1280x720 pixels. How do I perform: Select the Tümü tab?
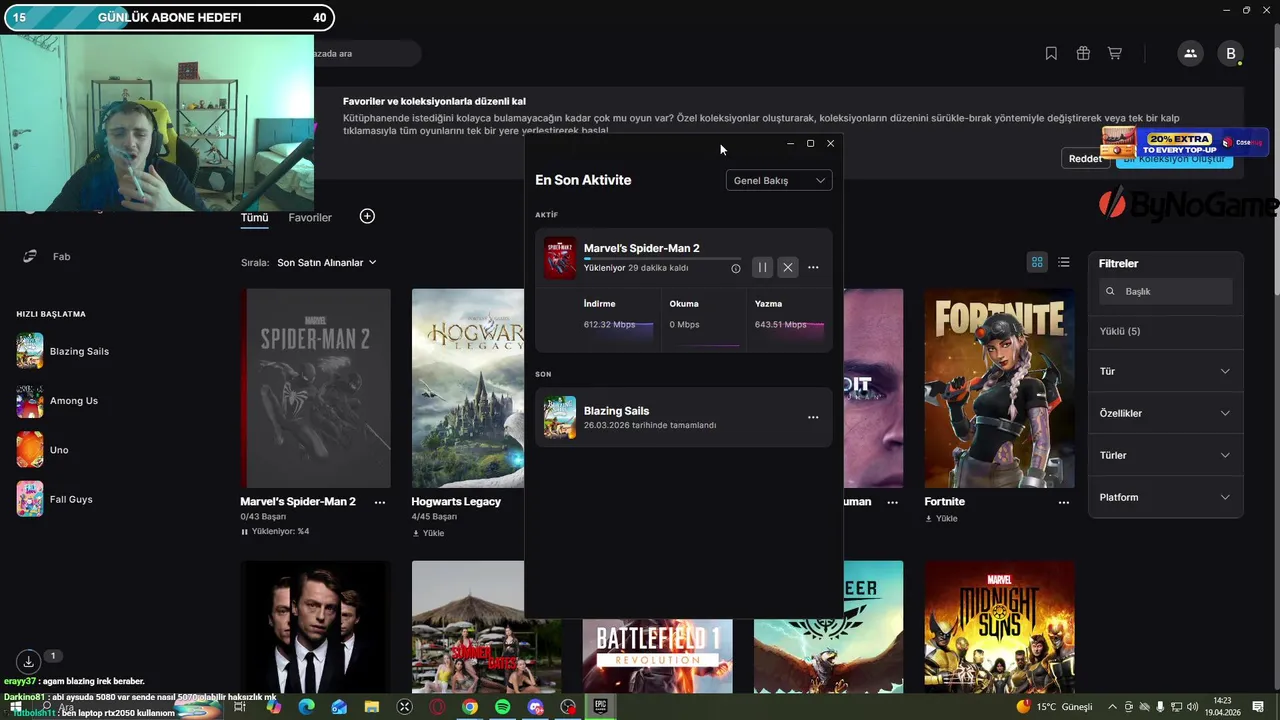pyautogui.click(x=254, y=217)
